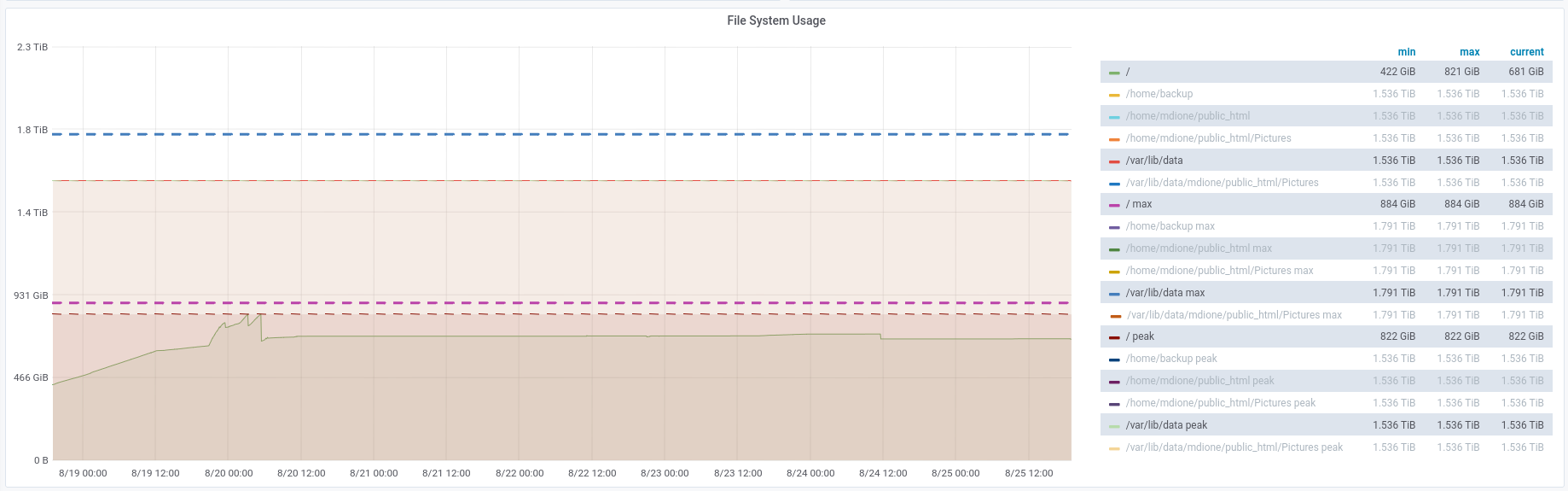Click the blue swatch beside /var/lib/data max

(1114, 294)
